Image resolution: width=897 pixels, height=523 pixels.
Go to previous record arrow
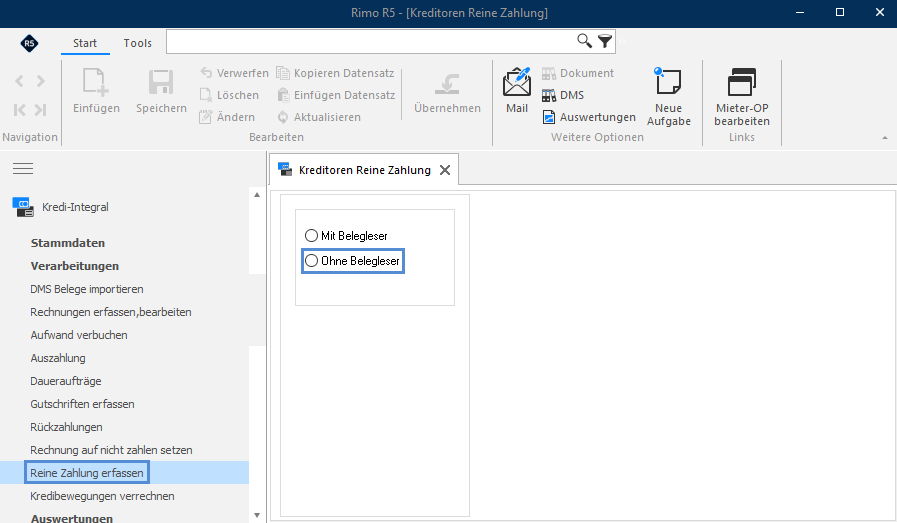(x=19, y=81)
